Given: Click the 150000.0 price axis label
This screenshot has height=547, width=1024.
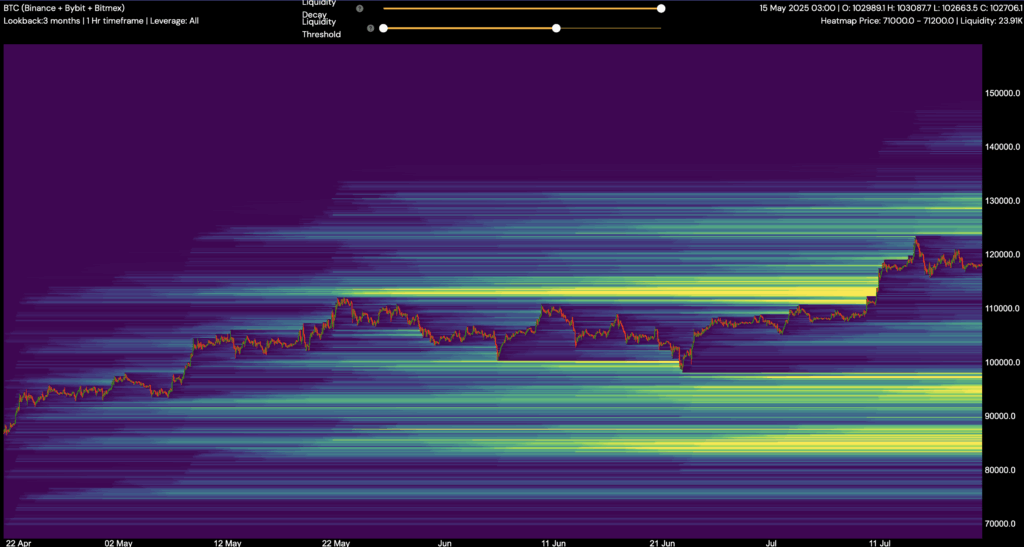Looking at the screenshot, I should coord(1002,93).
